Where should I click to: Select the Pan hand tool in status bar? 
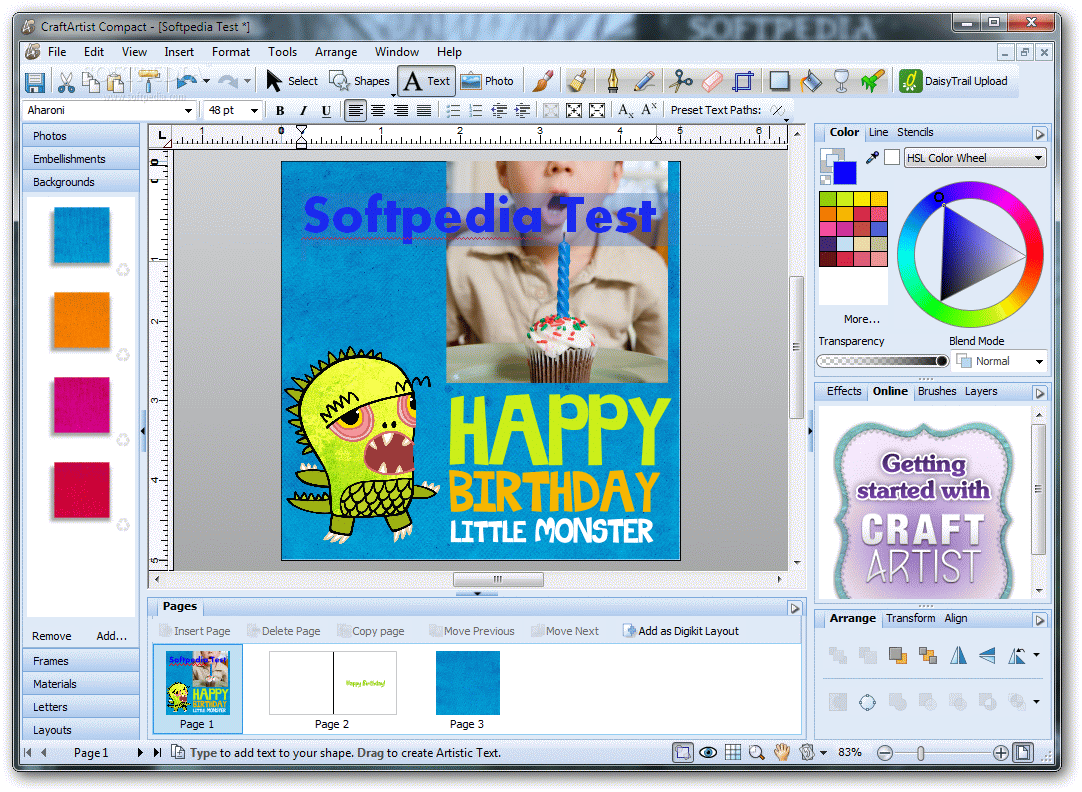tap(781, 752)
